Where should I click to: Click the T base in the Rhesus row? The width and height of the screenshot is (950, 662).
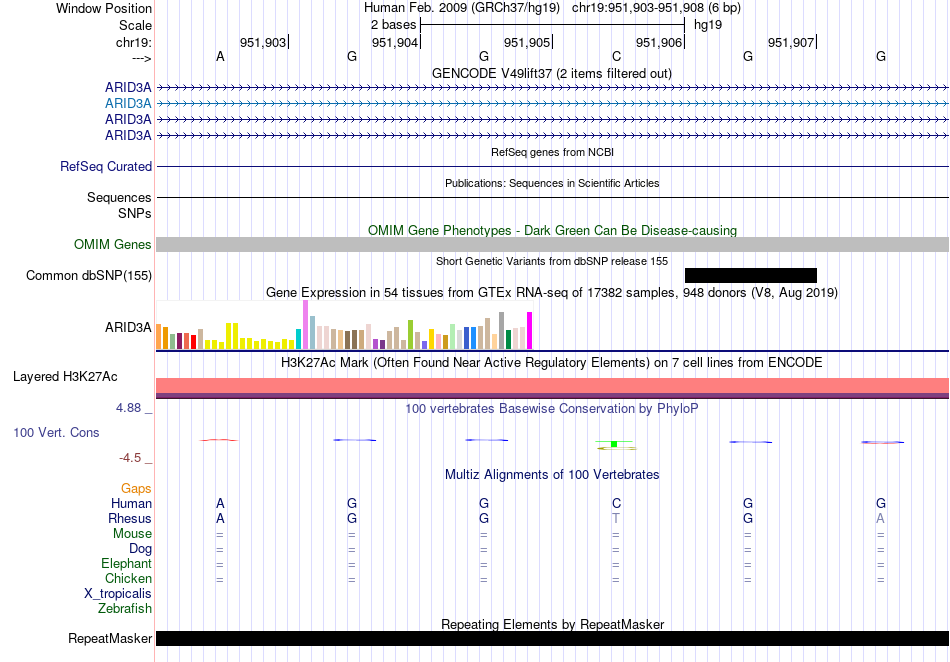(x=616, y=519)
